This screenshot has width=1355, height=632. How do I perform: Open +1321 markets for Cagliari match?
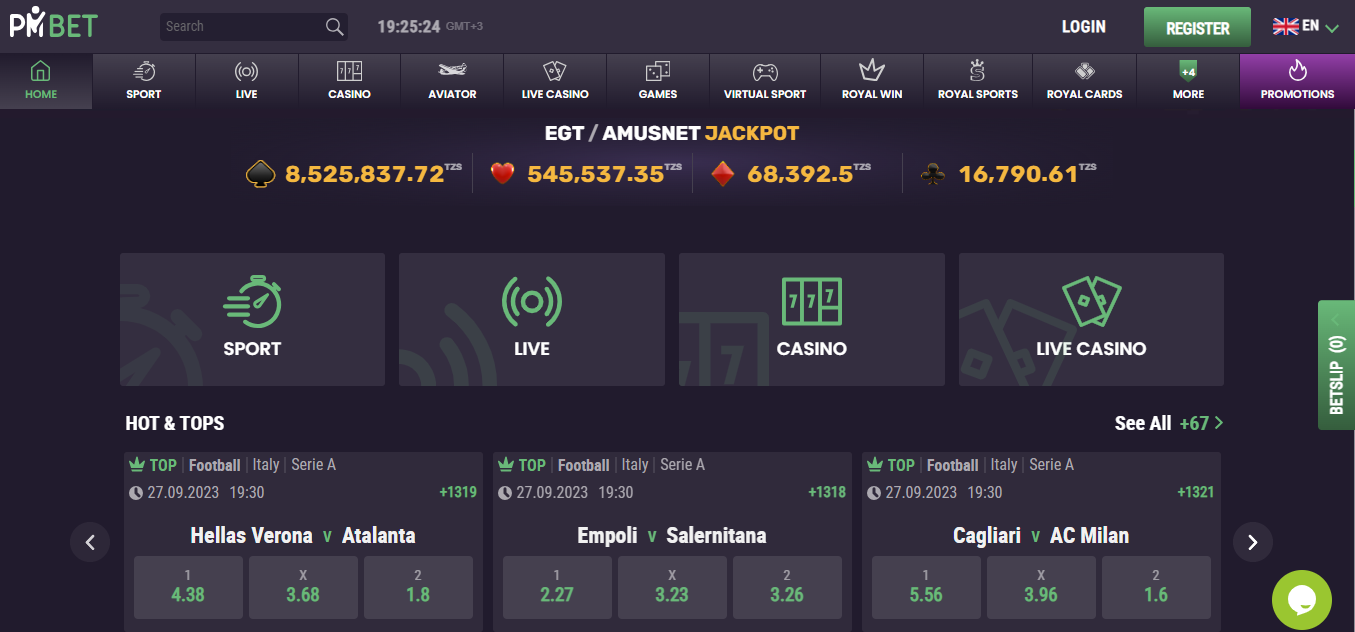coord(1196,492)
